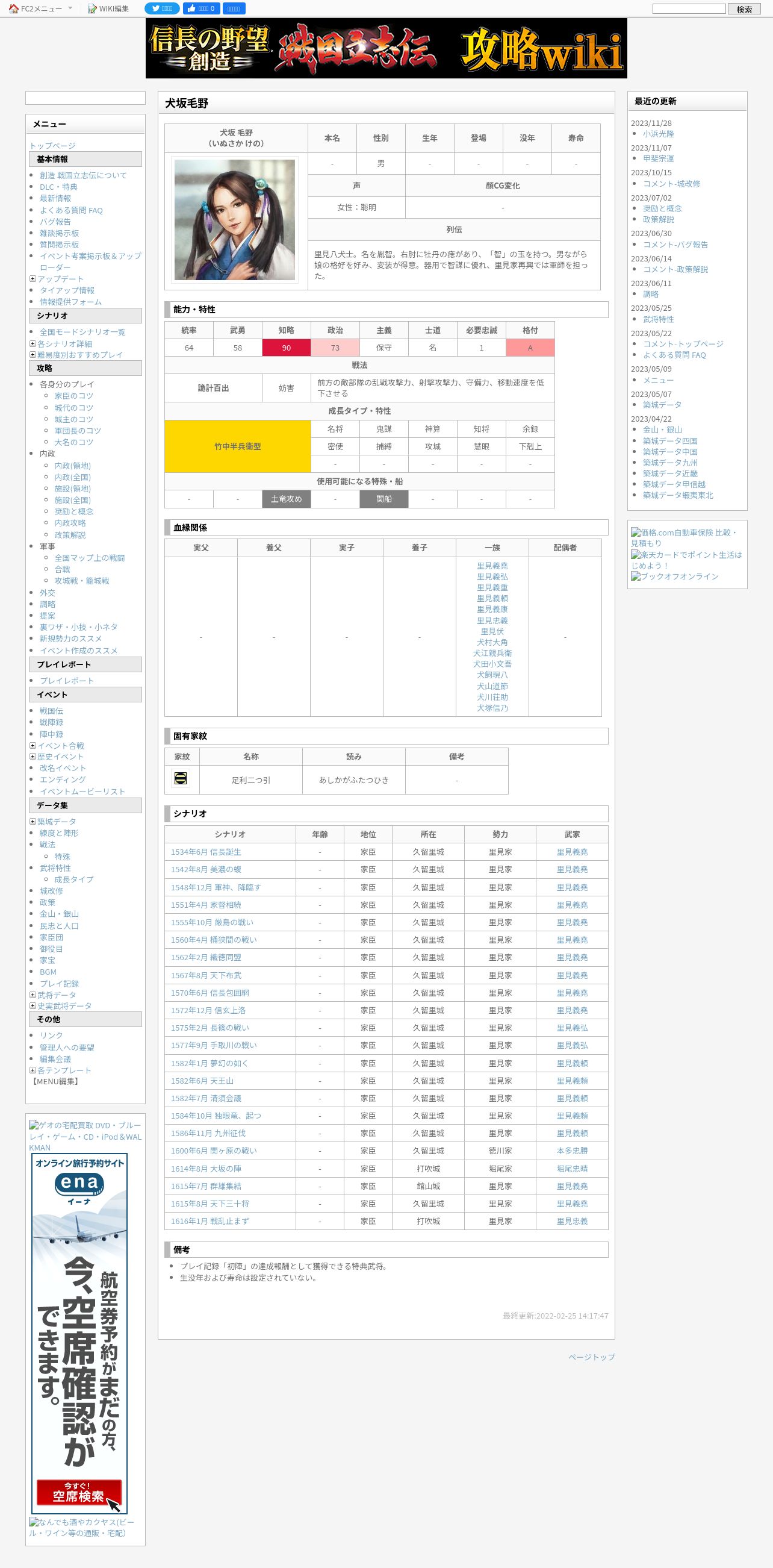Expand the 築城データ tree item
Image resolution: width=773 pixels, height=1568 pixels.
click(33, 821)
